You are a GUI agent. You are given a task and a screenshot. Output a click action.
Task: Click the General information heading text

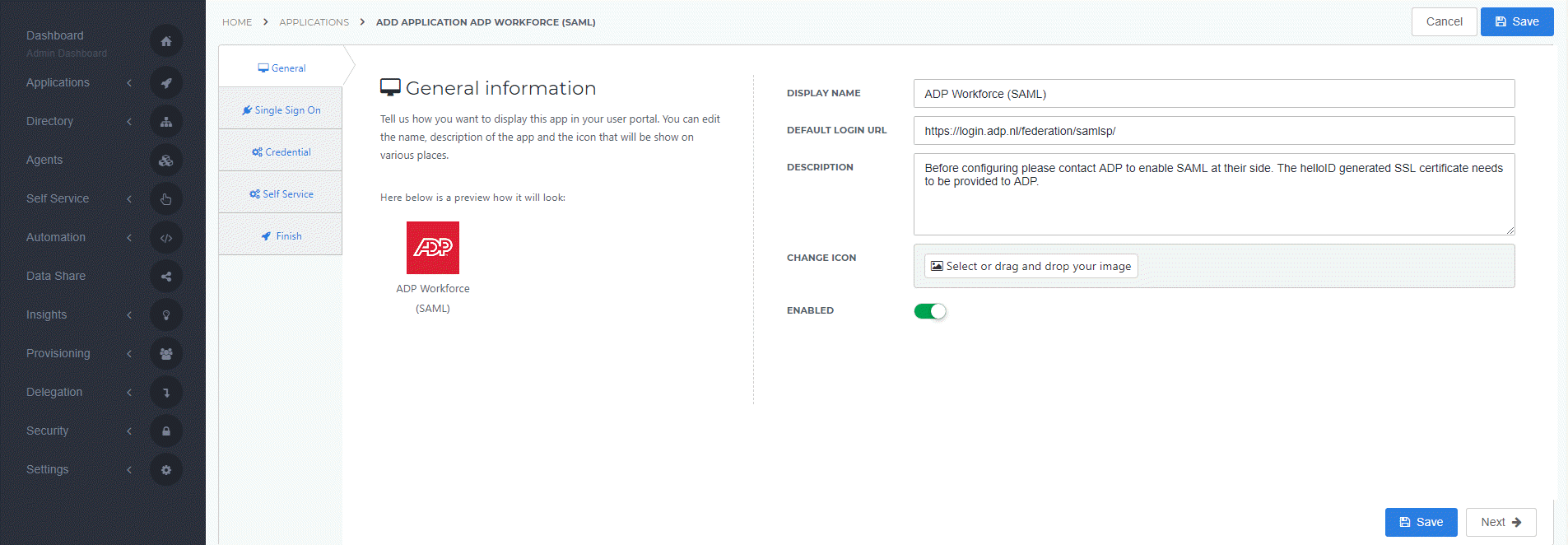[x=500, y=88]
